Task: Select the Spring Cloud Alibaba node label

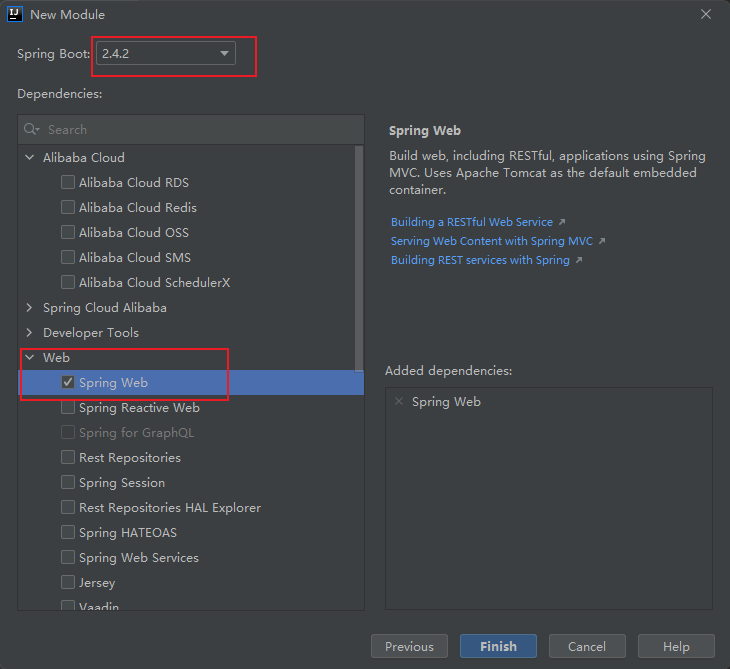Action: click(105, 308)
